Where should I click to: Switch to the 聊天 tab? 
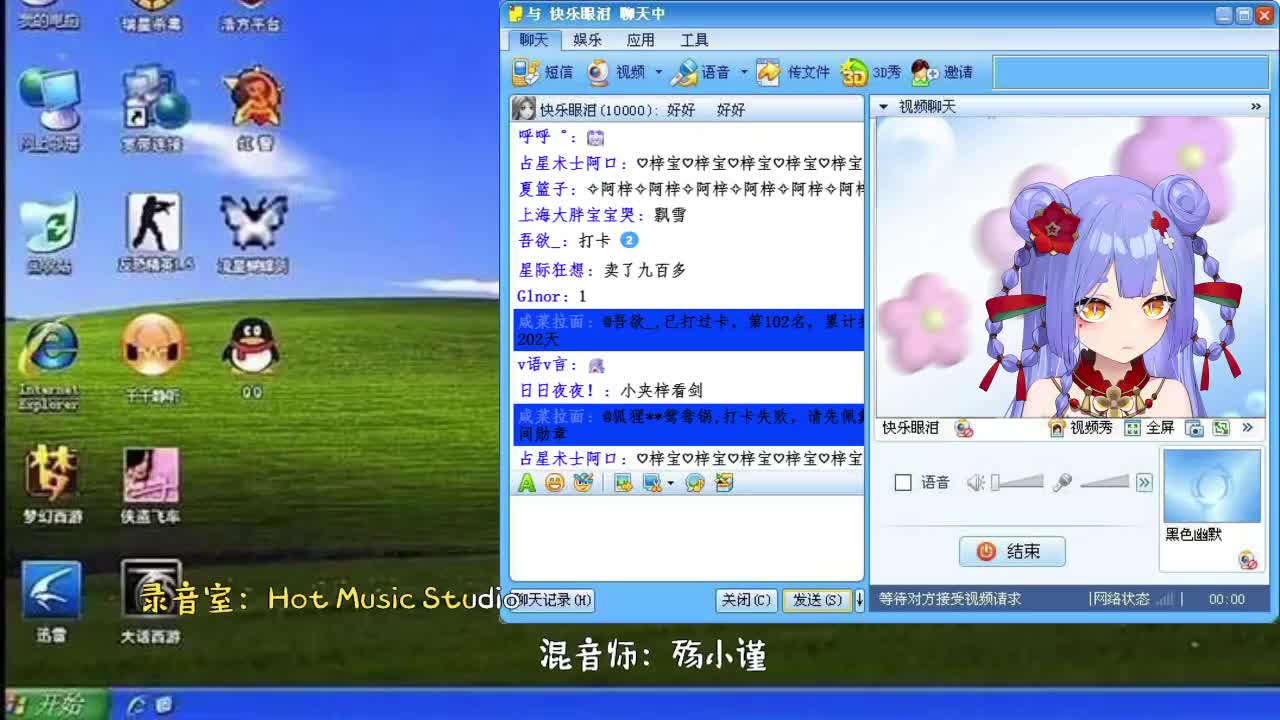point(533,40)
